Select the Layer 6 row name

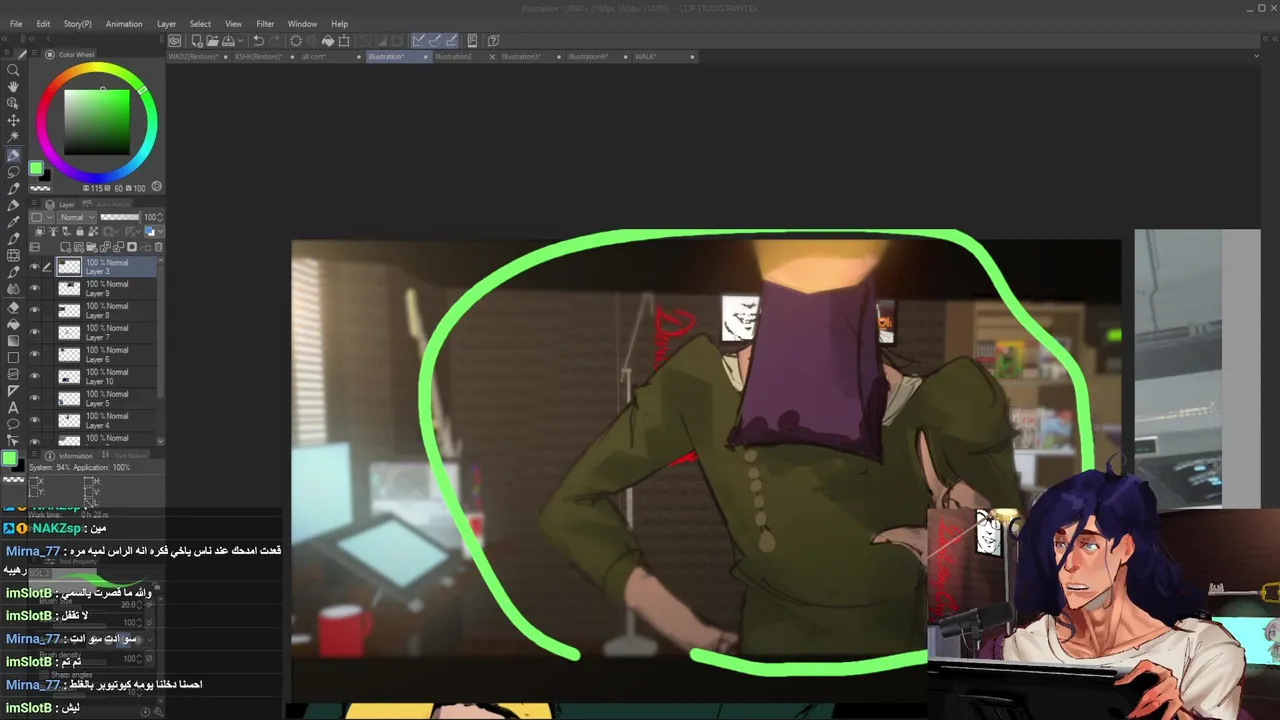[97, 359]
